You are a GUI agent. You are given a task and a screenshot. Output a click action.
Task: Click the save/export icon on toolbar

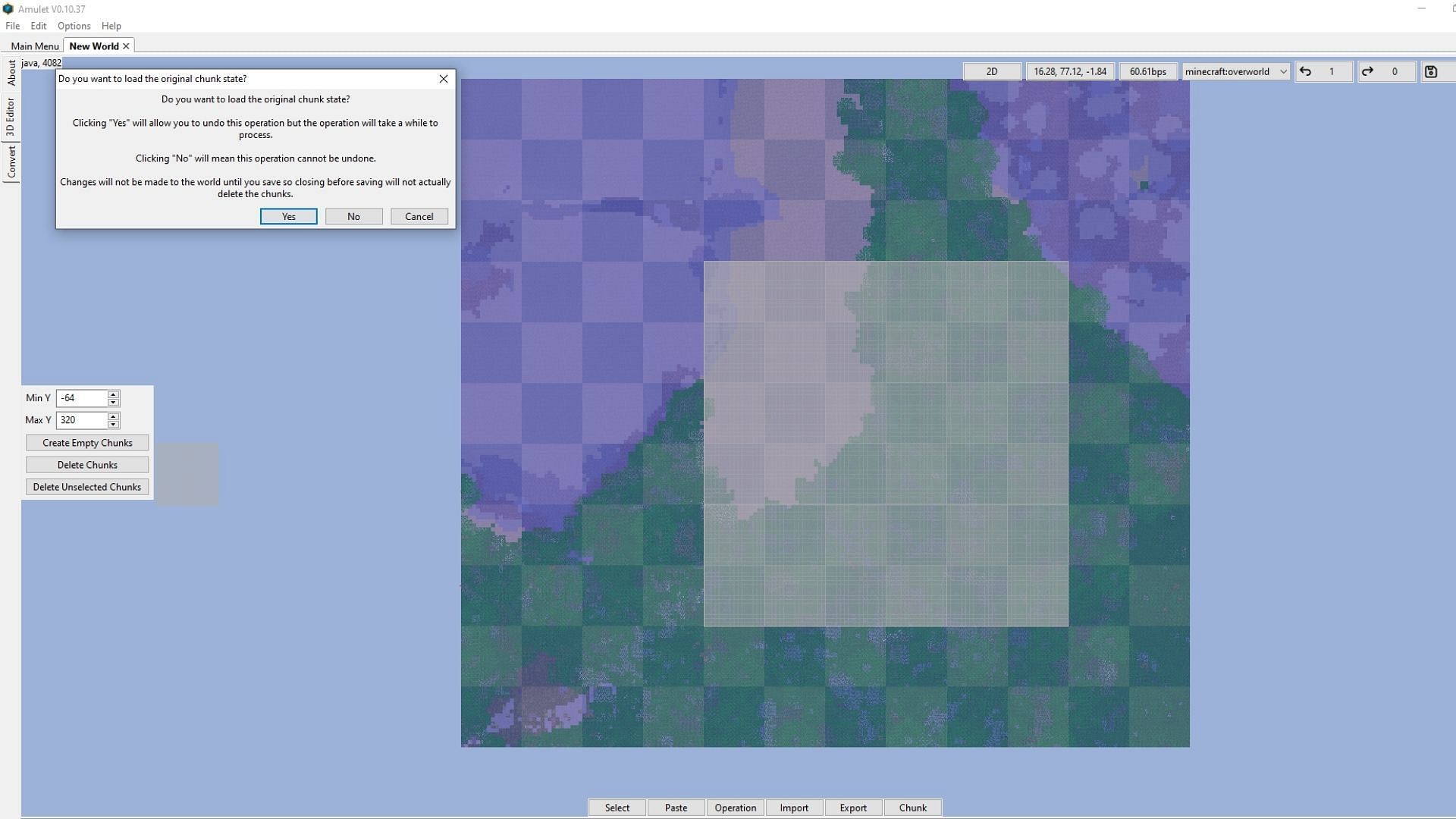point(1435,71)
